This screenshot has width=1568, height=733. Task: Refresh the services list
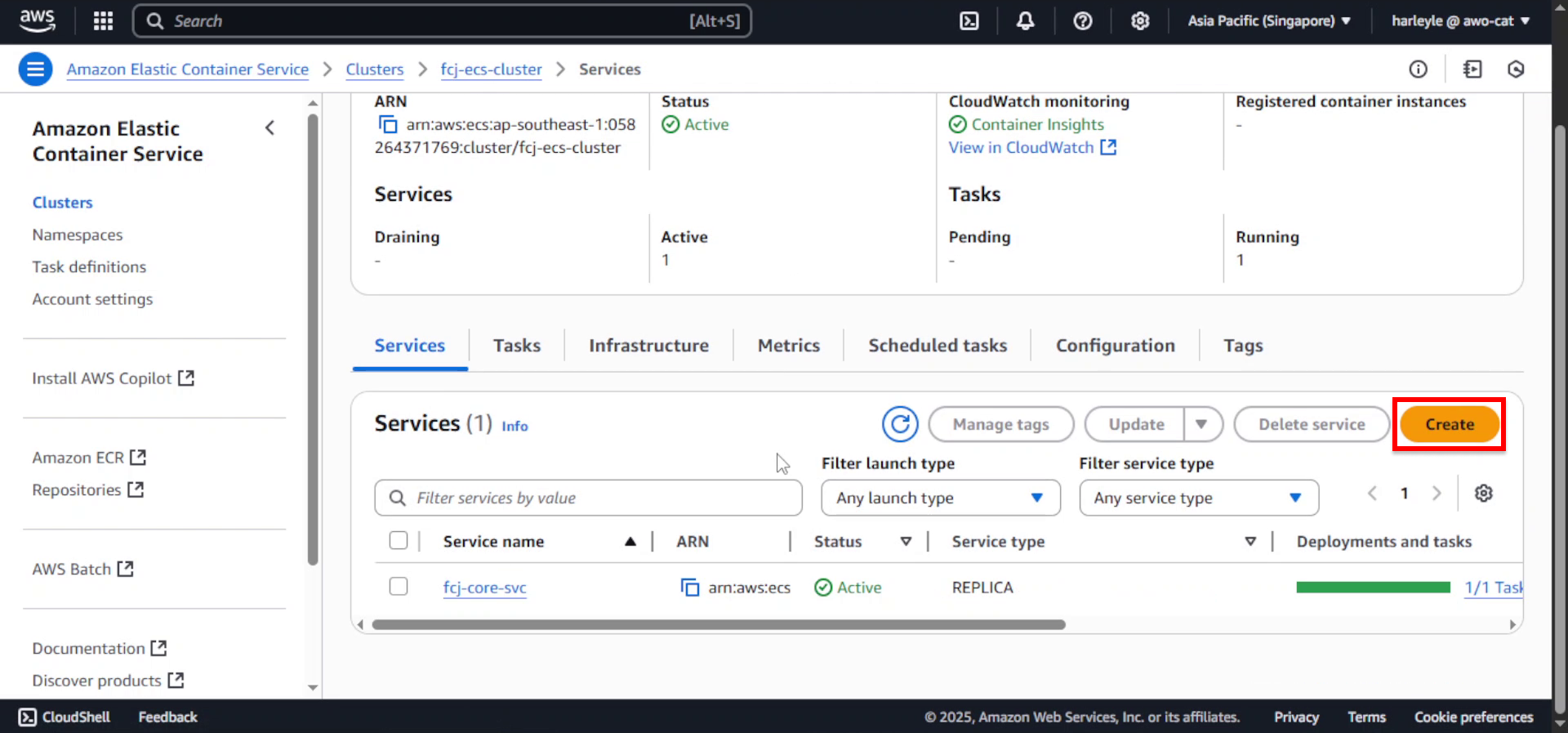coord(900,424)
